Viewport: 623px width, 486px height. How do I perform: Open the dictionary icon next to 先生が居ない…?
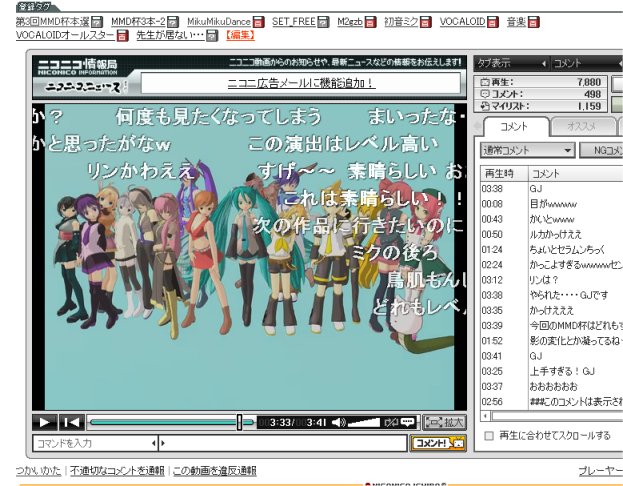213,36
